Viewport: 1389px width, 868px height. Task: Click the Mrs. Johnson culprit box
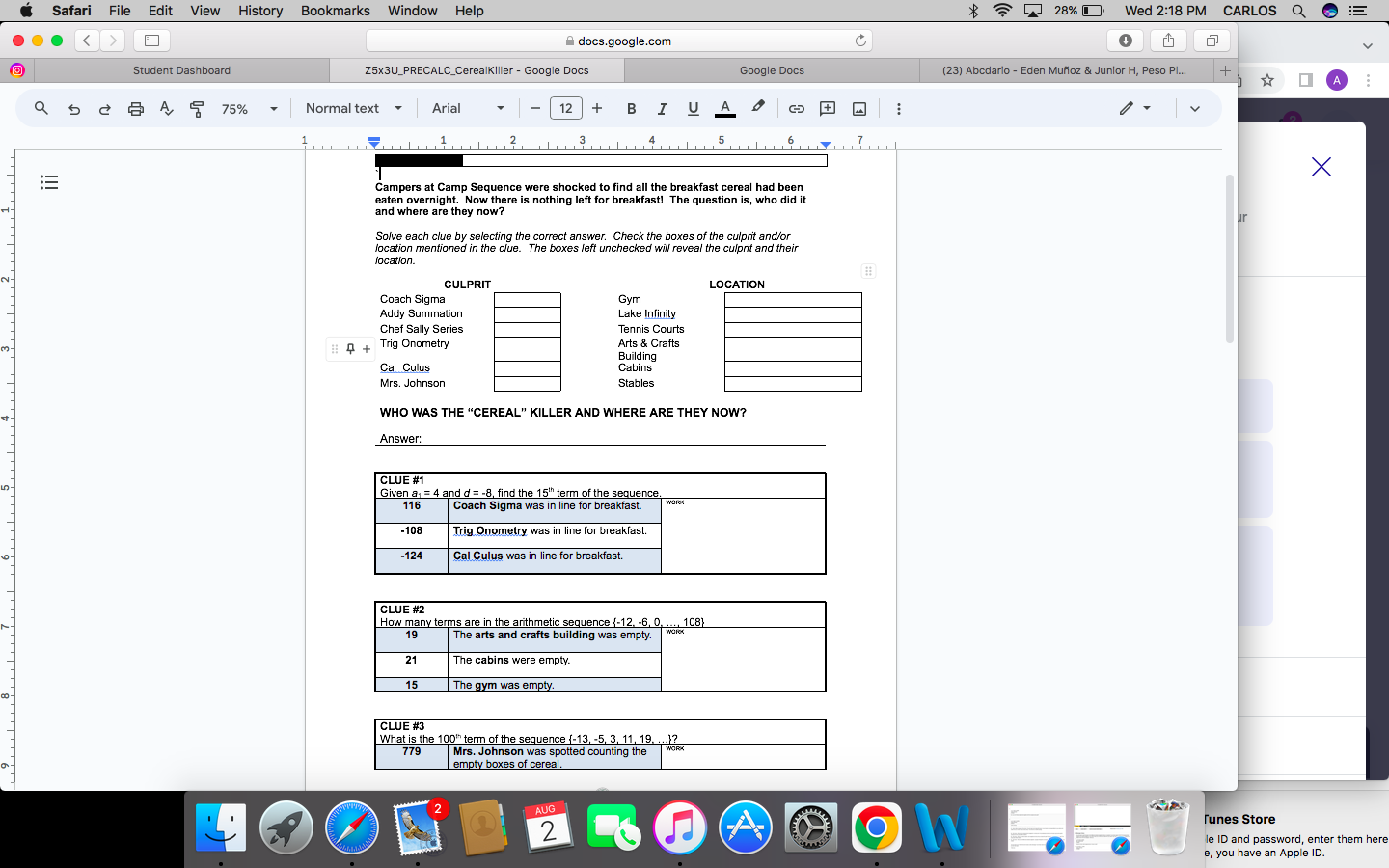pos(528,384)
